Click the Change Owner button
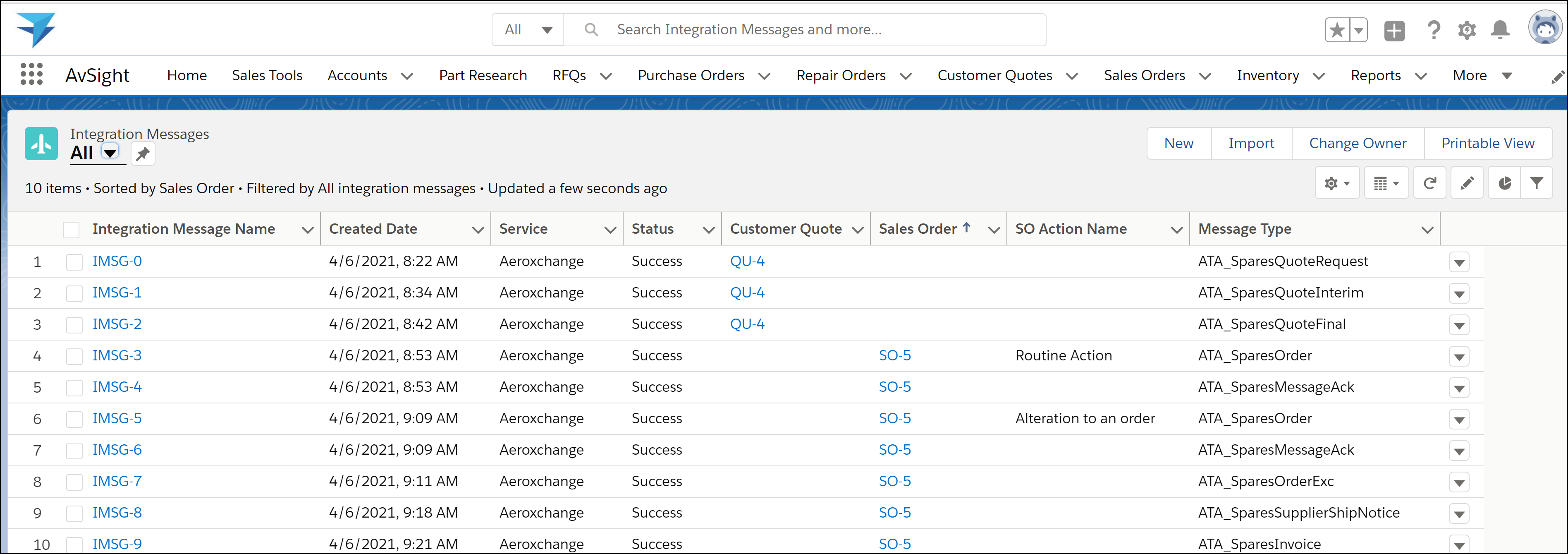The width and height of the screenshot is (1568, 554). 1358,143
